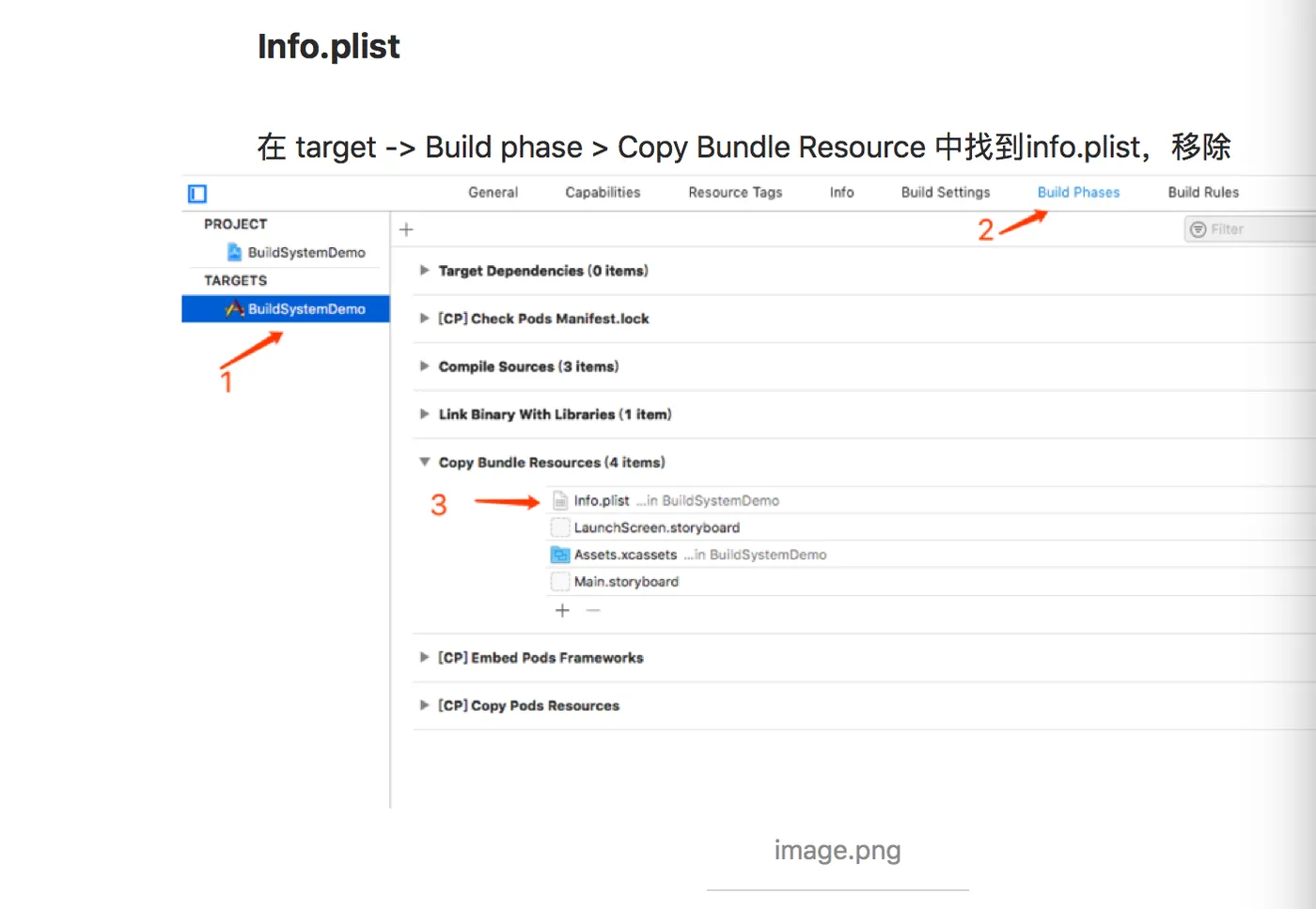Expand the Embed Pods Frameworks phase

pos(425,658)
